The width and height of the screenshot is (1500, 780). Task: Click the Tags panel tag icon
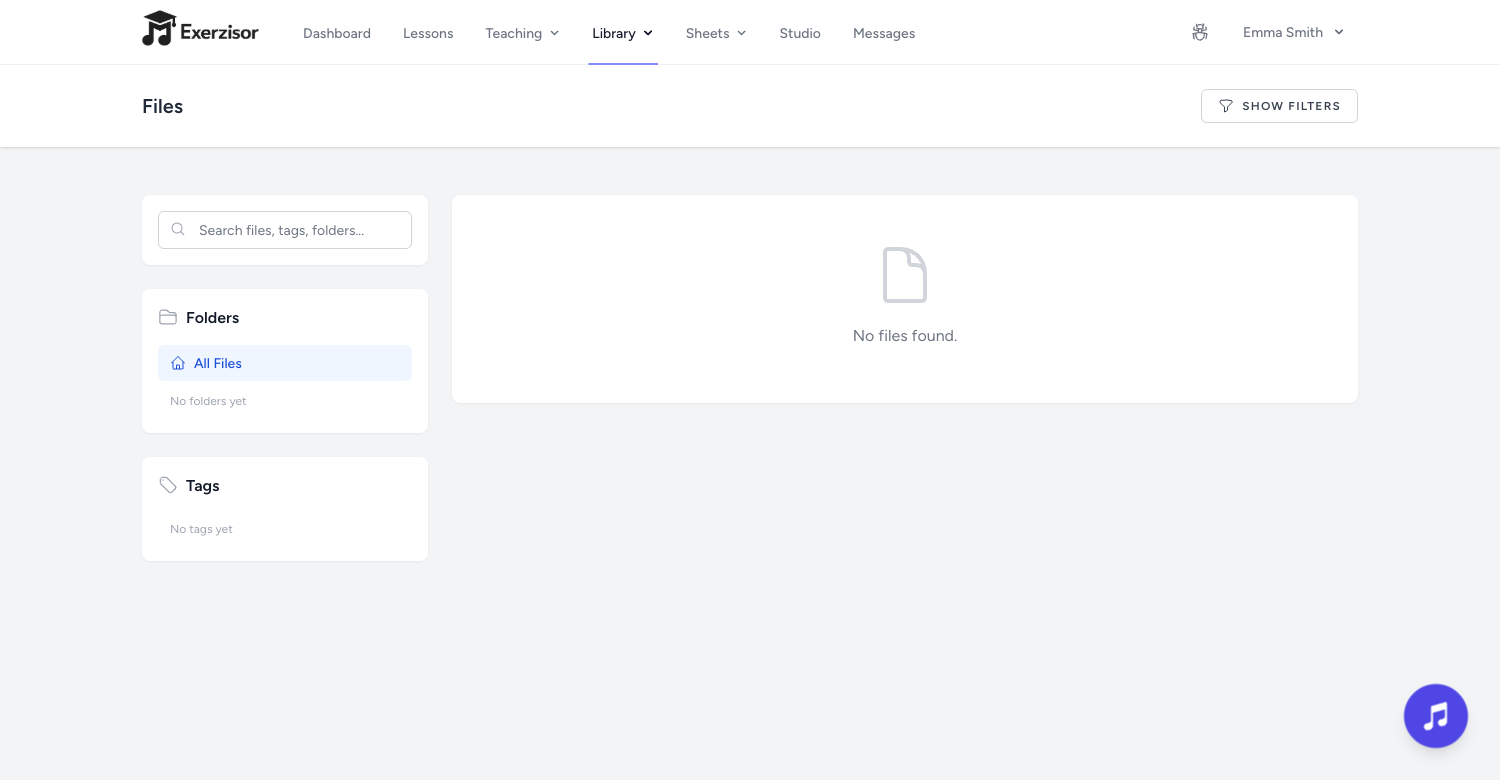click(168, 485)
